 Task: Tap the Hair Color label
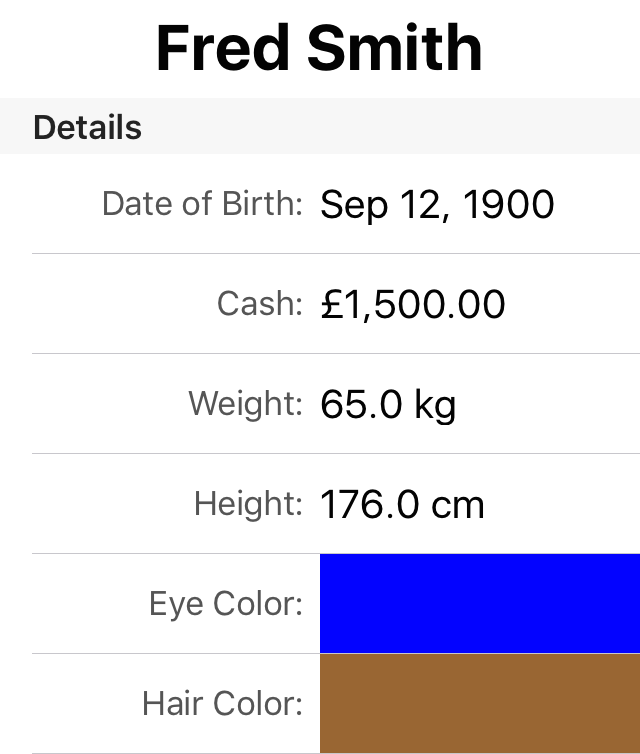tap(222, 704)
